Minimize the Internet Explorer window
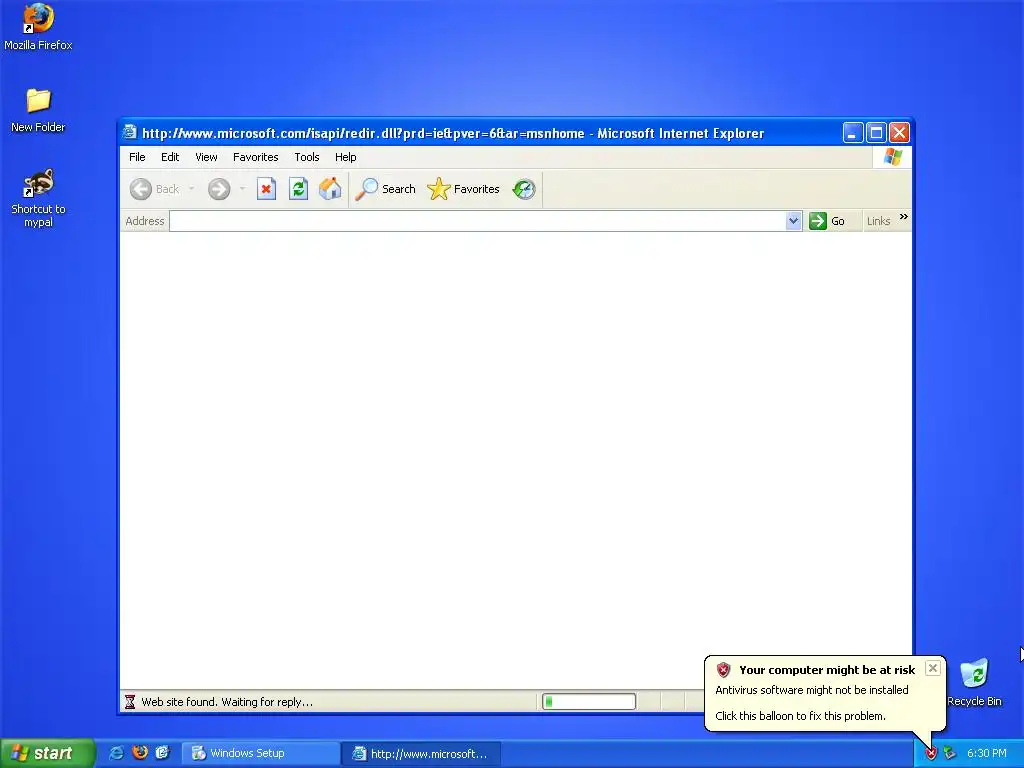The height and width of the screenshot is (768, 1024). [x=852, y=133]
